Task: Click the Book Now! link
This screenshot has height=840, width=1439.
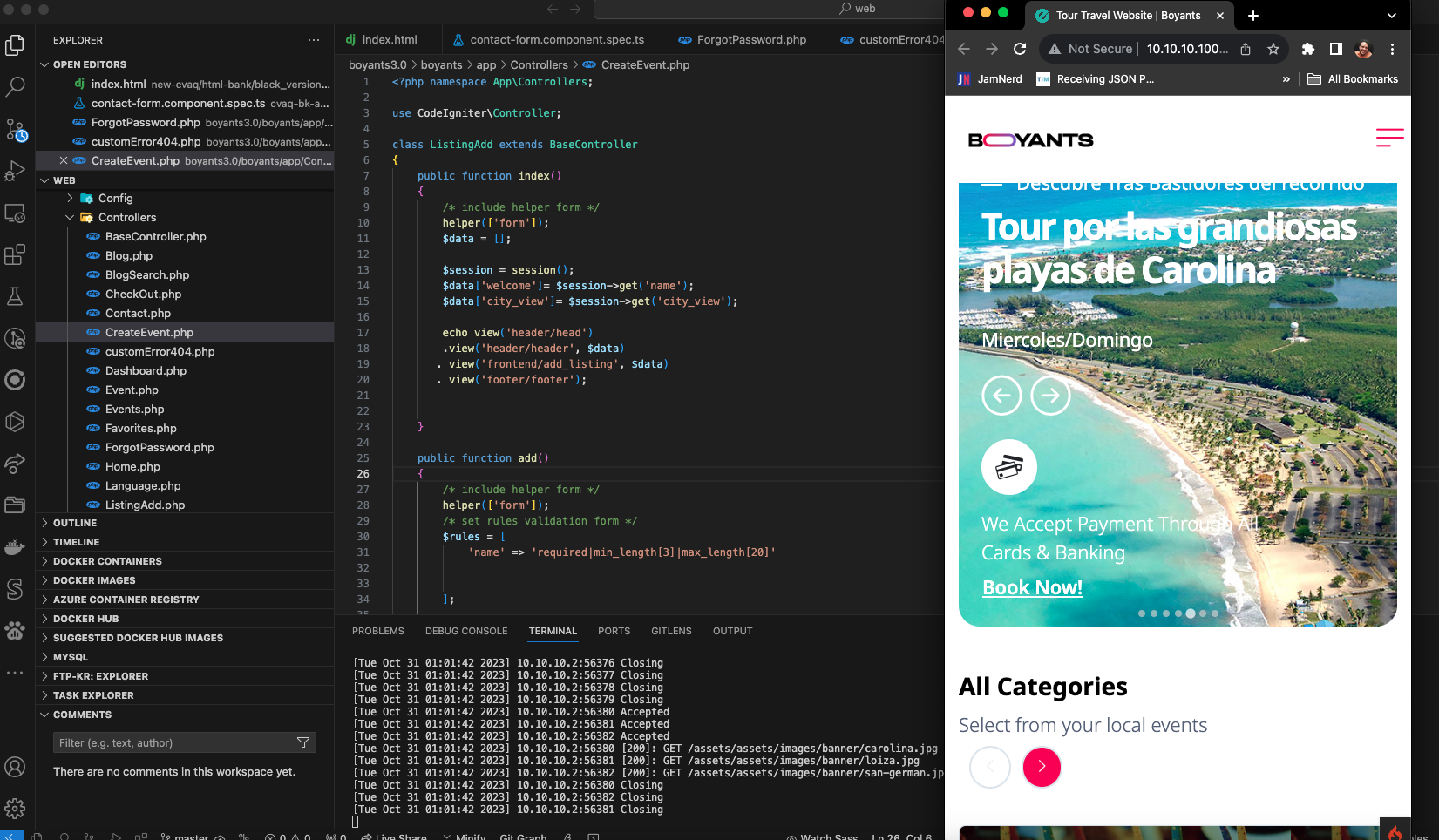Action: click(1032, 588)
